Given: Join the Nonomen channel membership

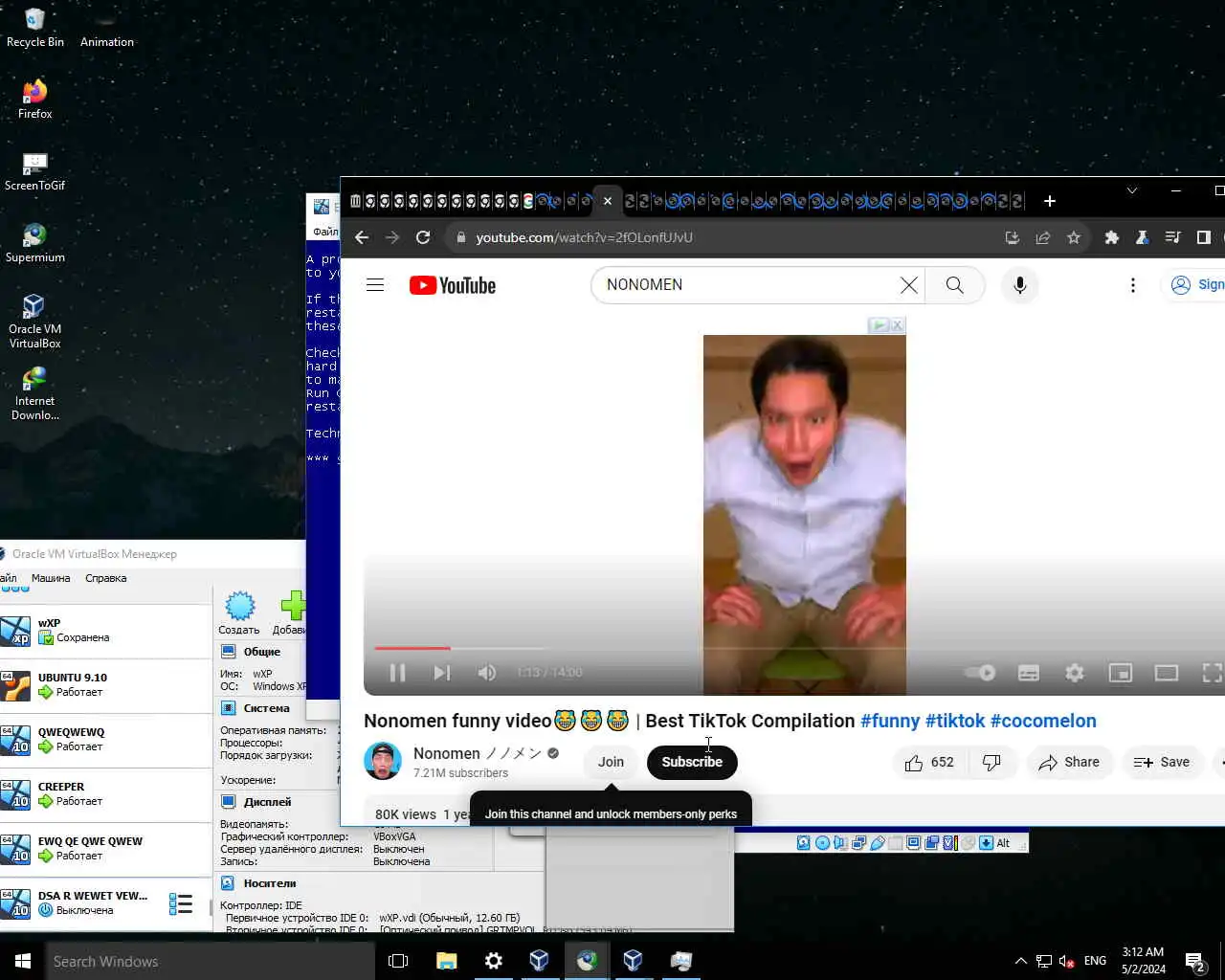Looking at the screenshot, I should click(611, 763).
